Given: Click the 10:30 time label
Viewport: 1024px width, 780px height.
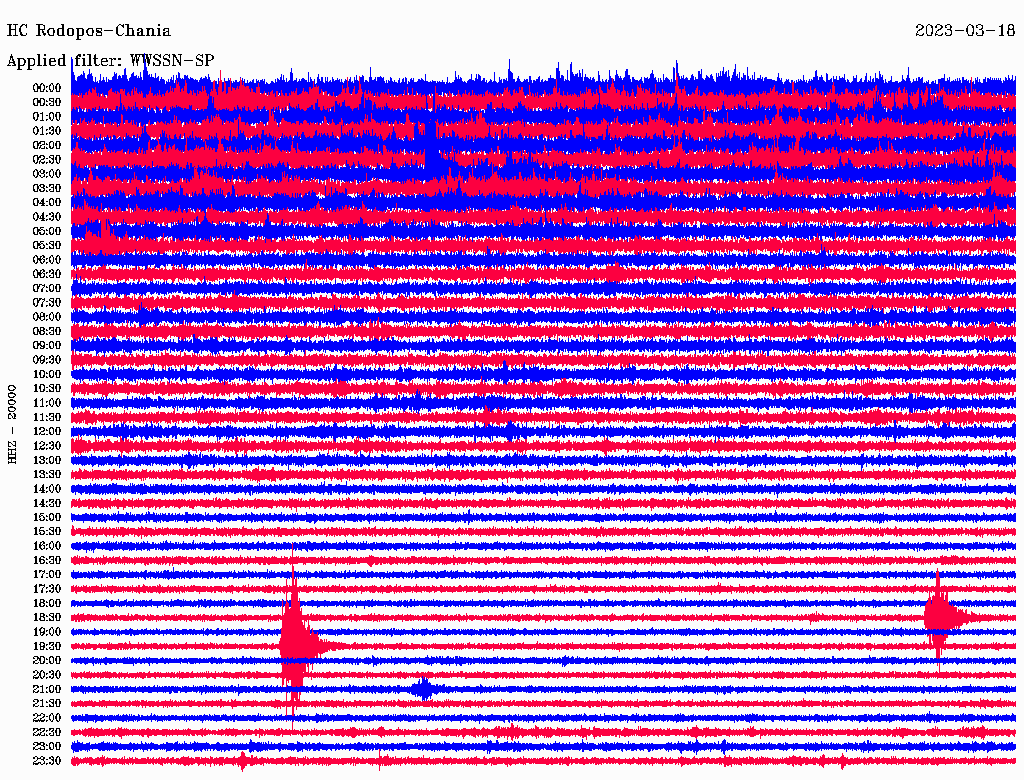Looking at the screenshot, I should (x=47, y=389).
